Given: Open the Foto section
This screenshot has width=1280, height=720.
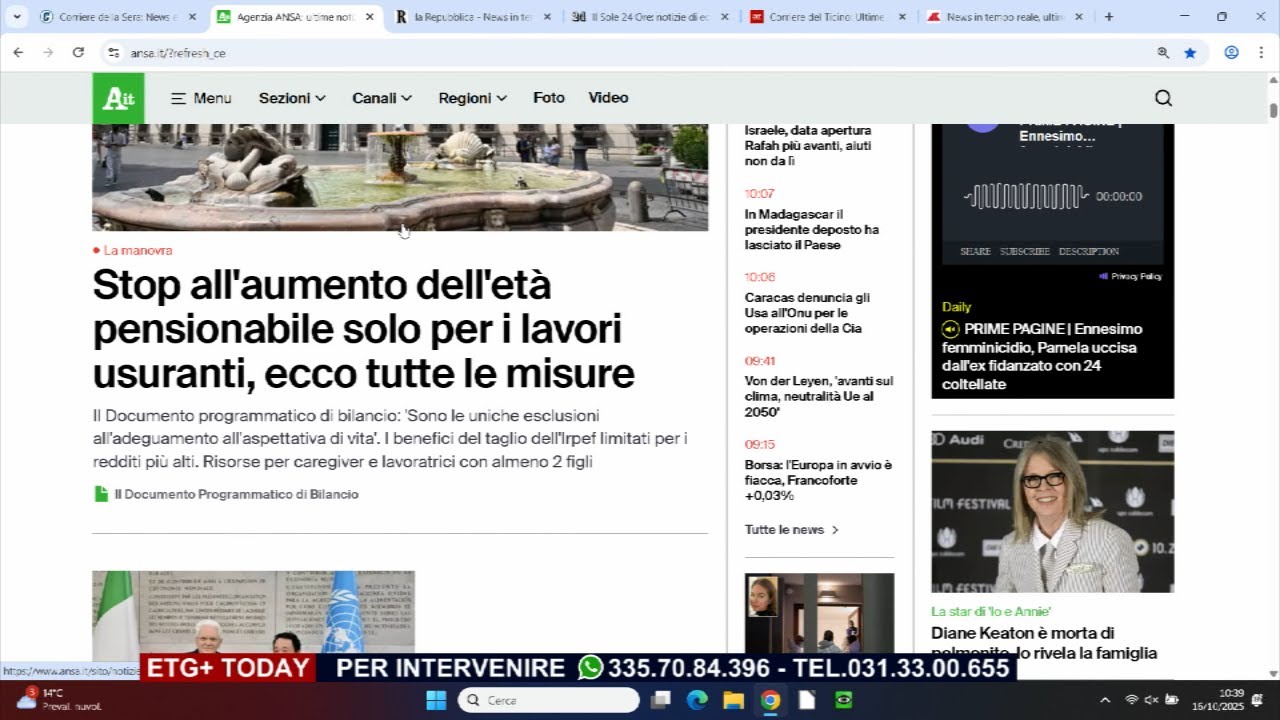Looking at the screenshot, I should [548, 98].
